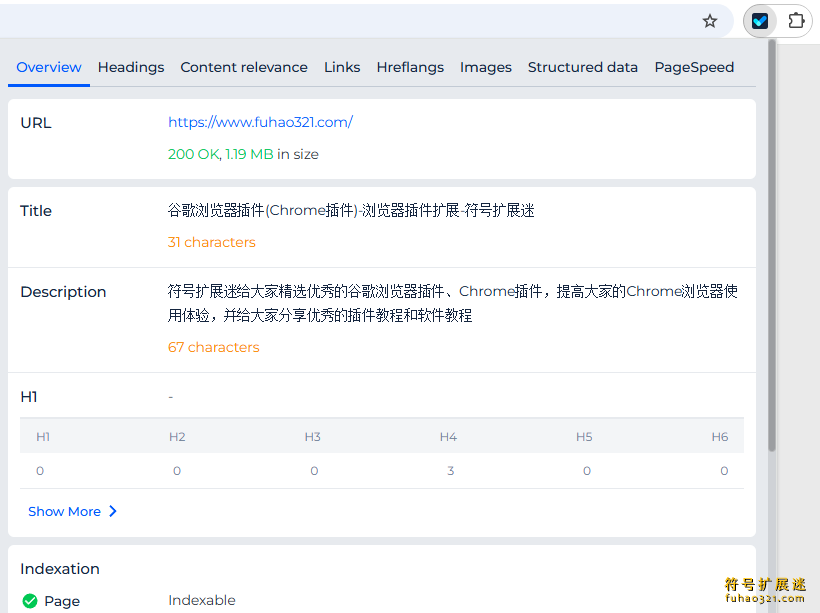
Task: Click the H5 column header
Action: click(x=584, y=437)
